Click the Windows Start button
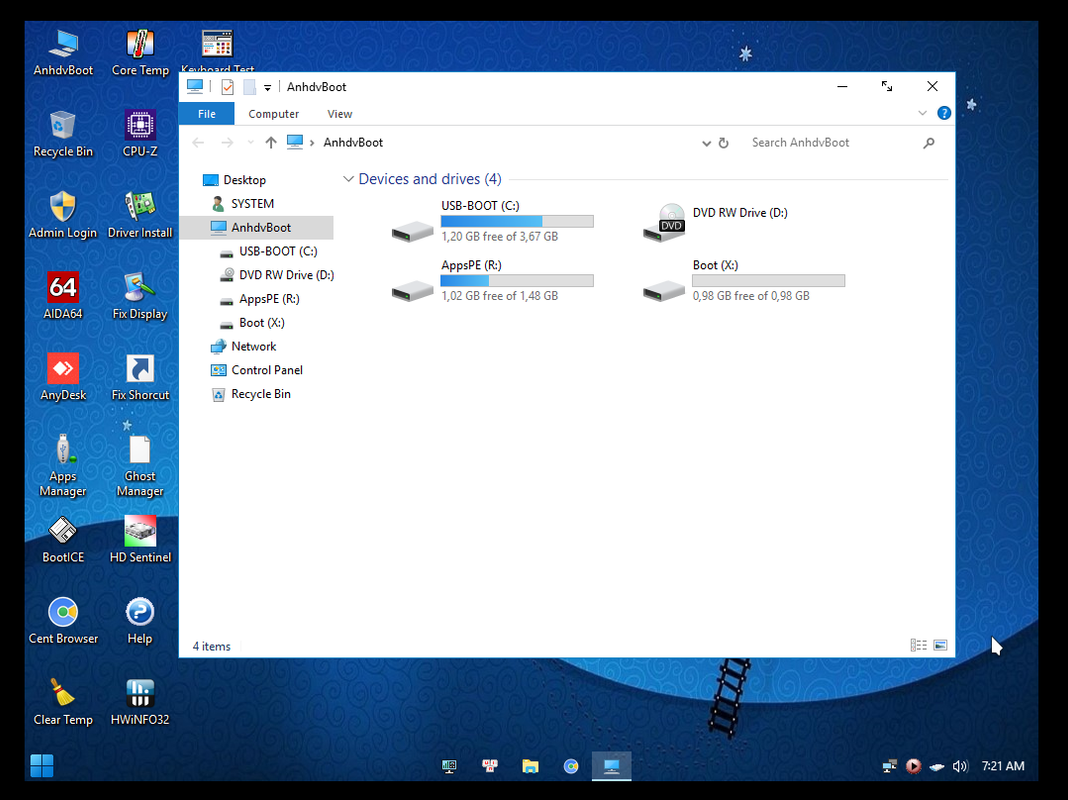This screenshot has width=1068, height=800. pos(42,765)
